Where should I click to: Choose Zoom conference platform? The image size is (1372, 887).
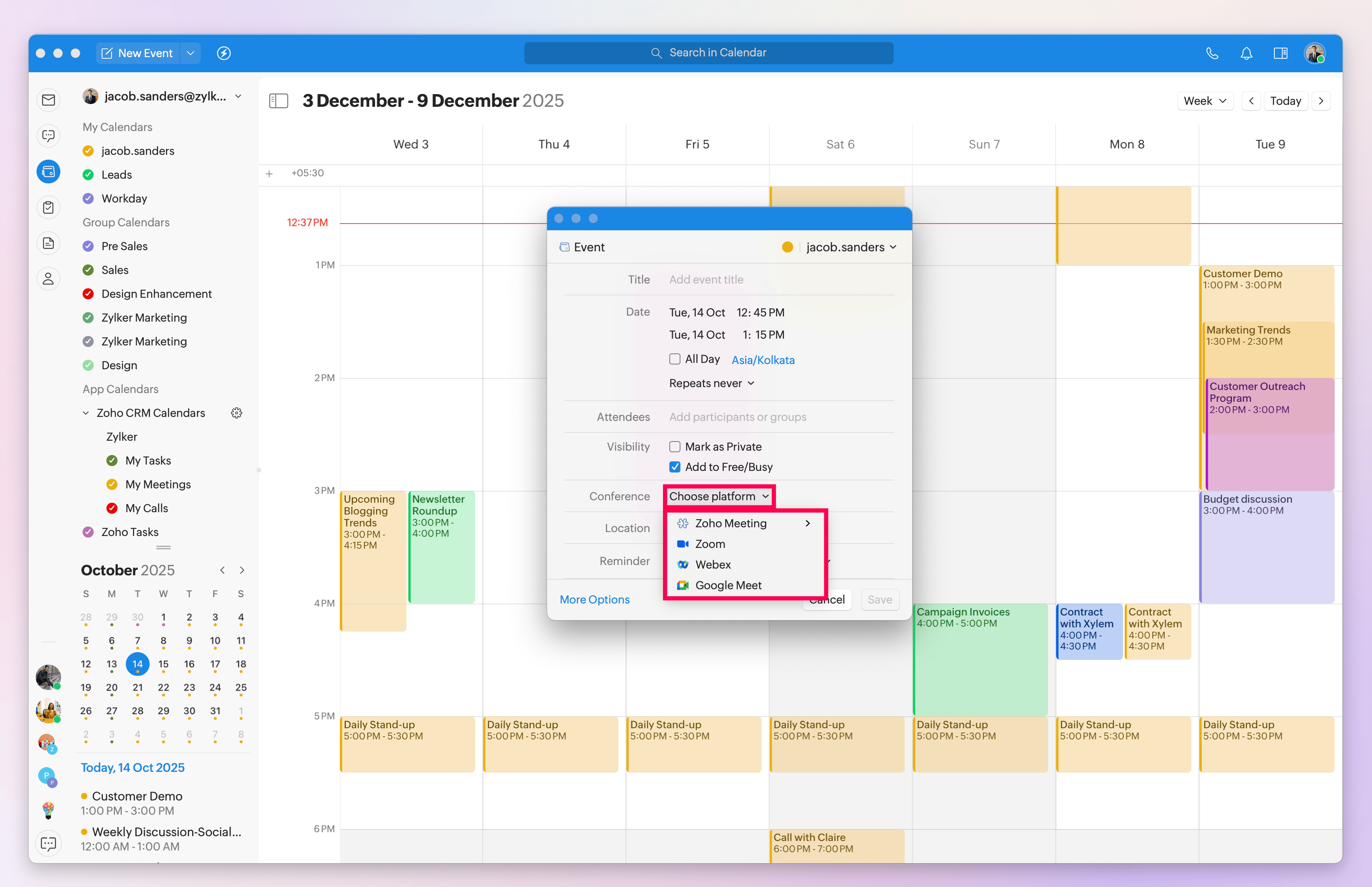pyautogui.click(x=710, y=544)
